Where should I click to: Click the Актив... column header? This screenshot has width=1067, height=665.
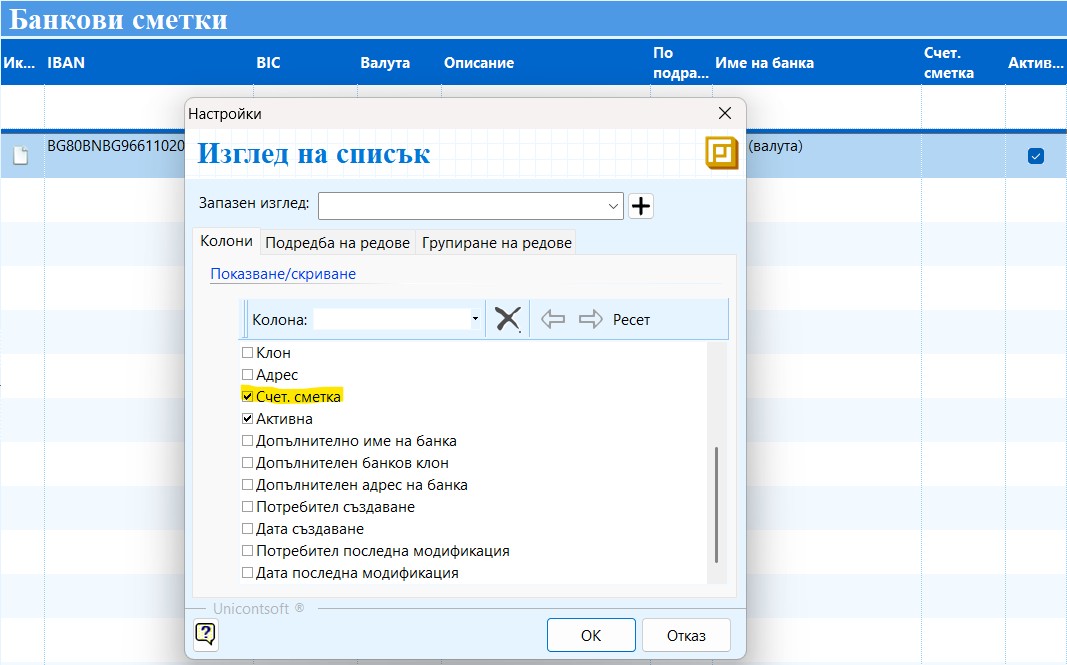click(1035, 63)
